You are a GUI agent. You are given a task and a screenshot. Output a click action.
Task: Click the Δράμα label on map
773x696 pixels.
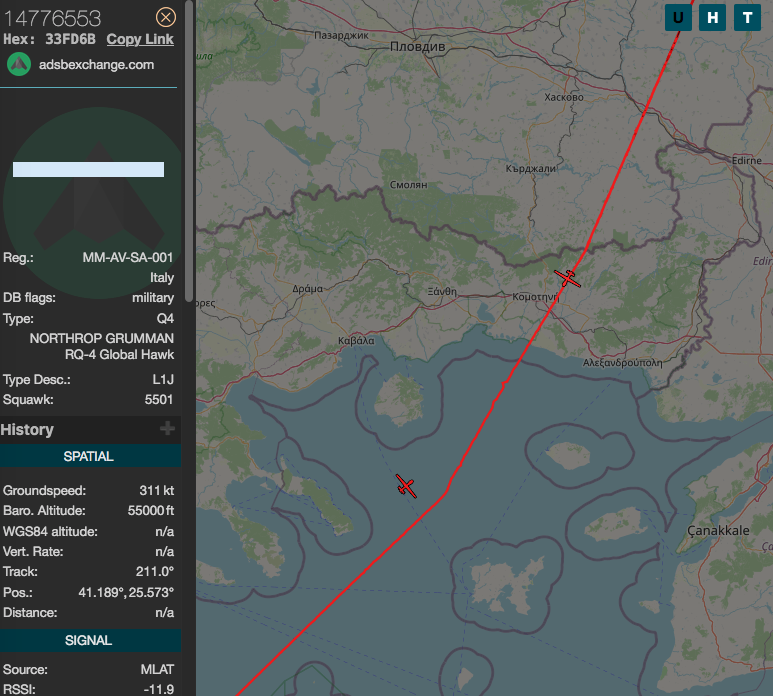308,289
